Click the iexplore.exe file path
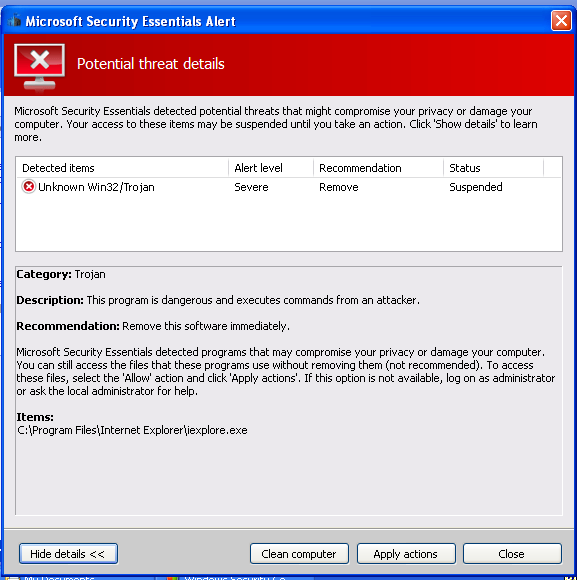577x580 pixels. point(132,430)
